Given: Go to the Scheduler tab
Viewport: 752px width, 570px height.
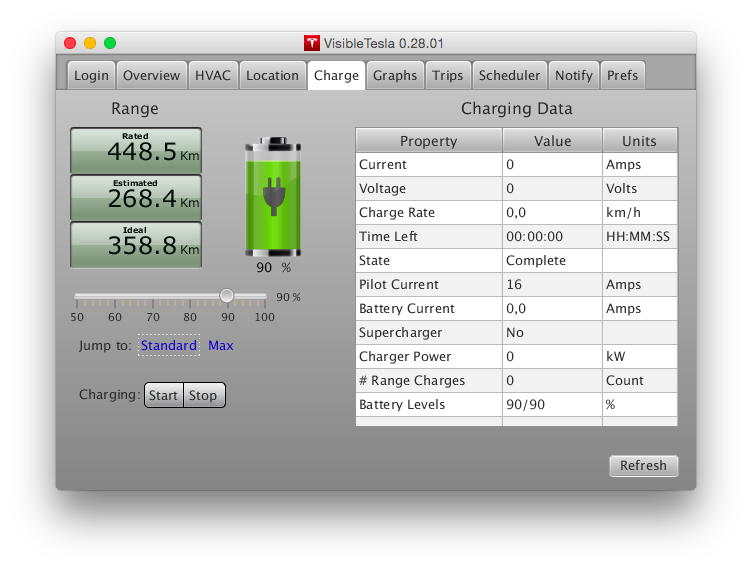Looking at the screenshot, I should click(509, 75).
